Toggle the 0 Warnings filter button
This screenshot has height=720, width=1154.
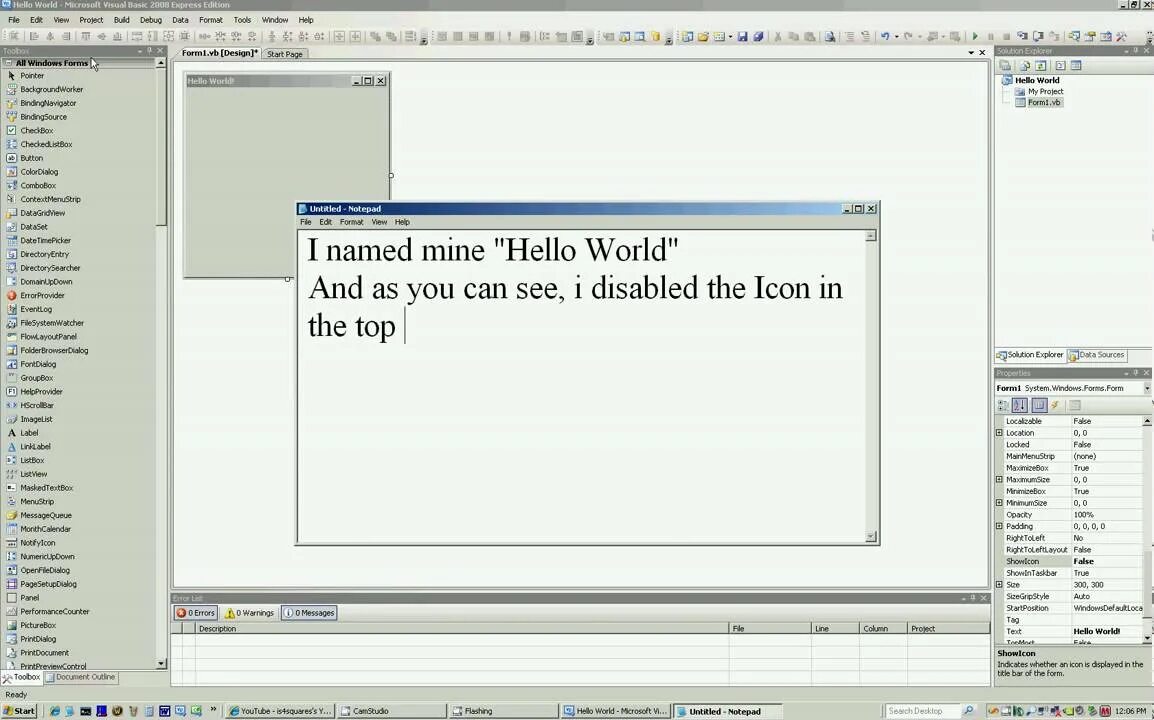249,613
